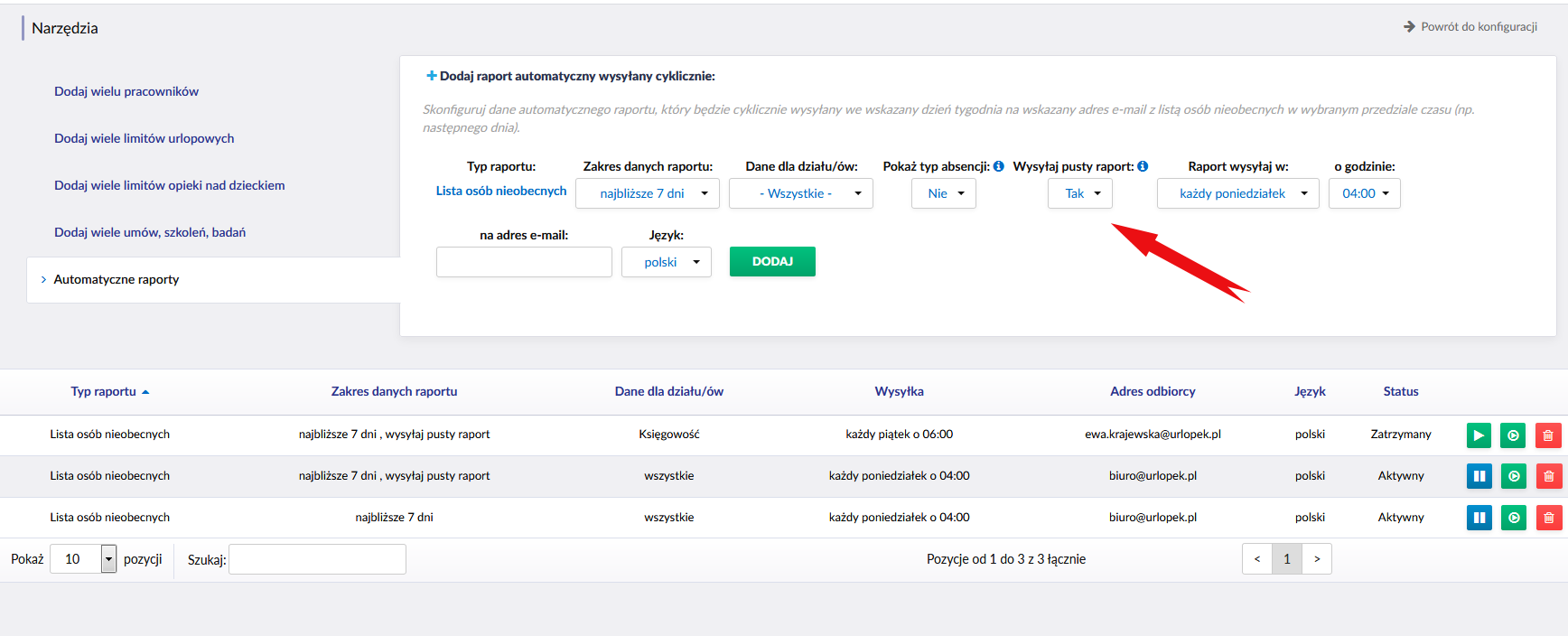Delete the ewa.krajewska@urlopek.pl report
This screenshot has height=636, width=1568.
pyautogui.click(x=1548, y=435)
